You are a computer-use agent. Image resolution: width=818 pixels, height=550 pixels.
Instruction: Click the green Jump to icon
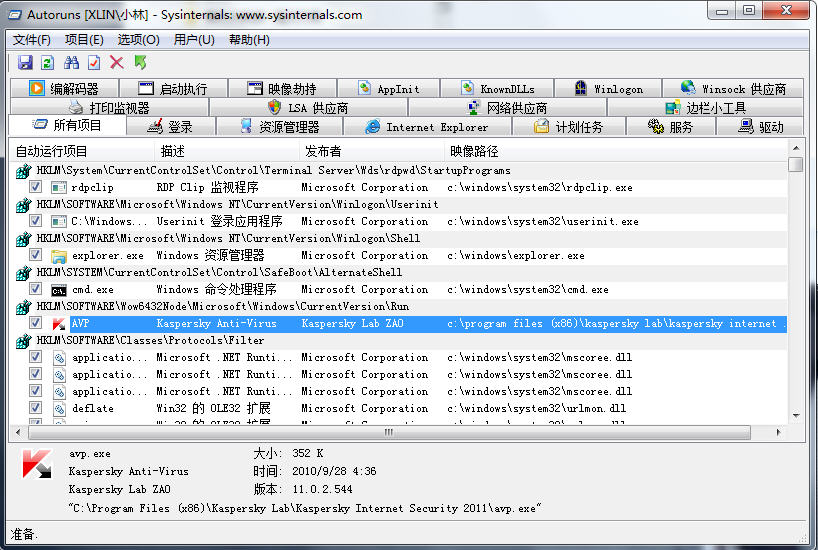140,63
